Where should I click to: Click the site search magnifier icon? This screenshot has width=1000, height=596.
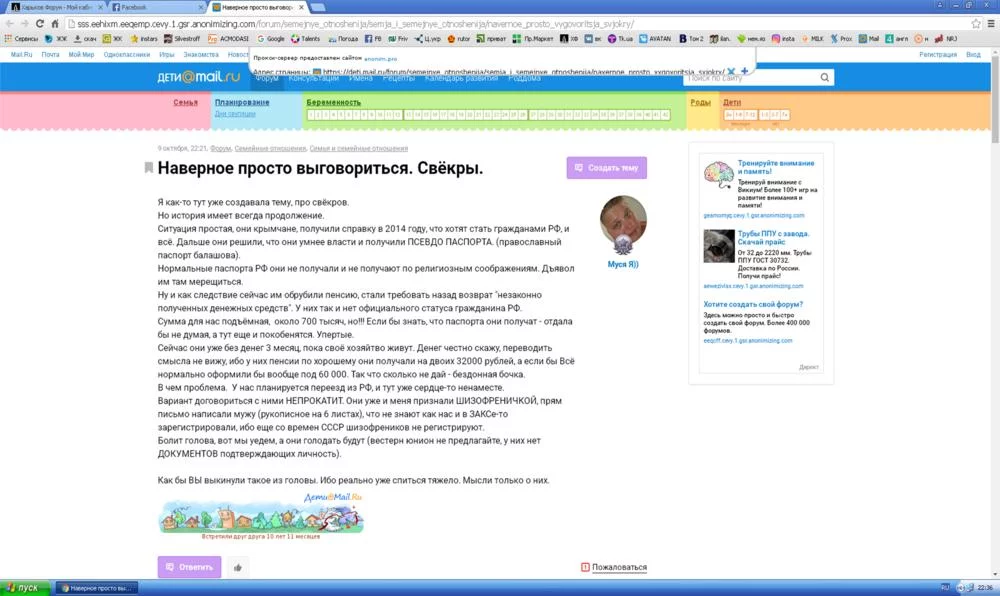click(825, 78)
